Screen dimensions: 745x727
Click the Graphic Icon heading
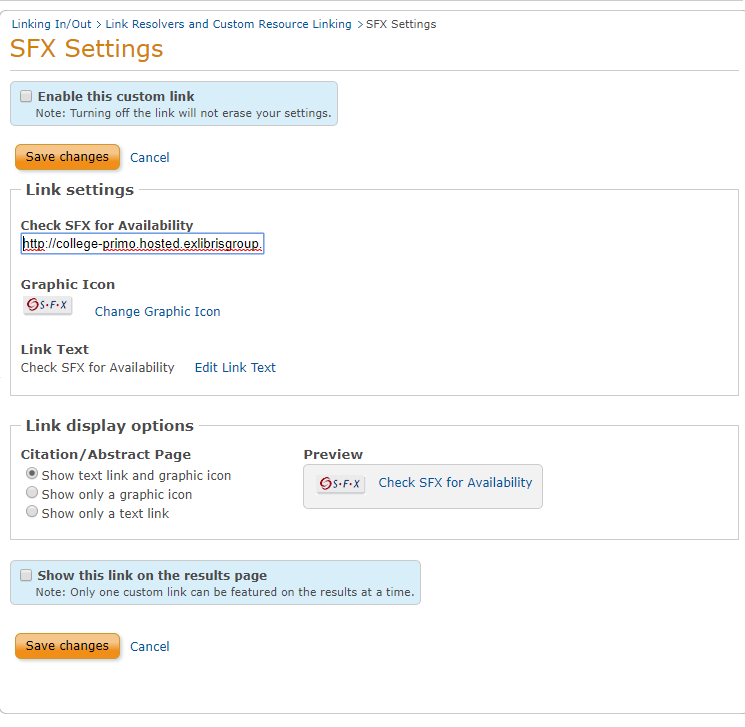[x=68, y=285]
